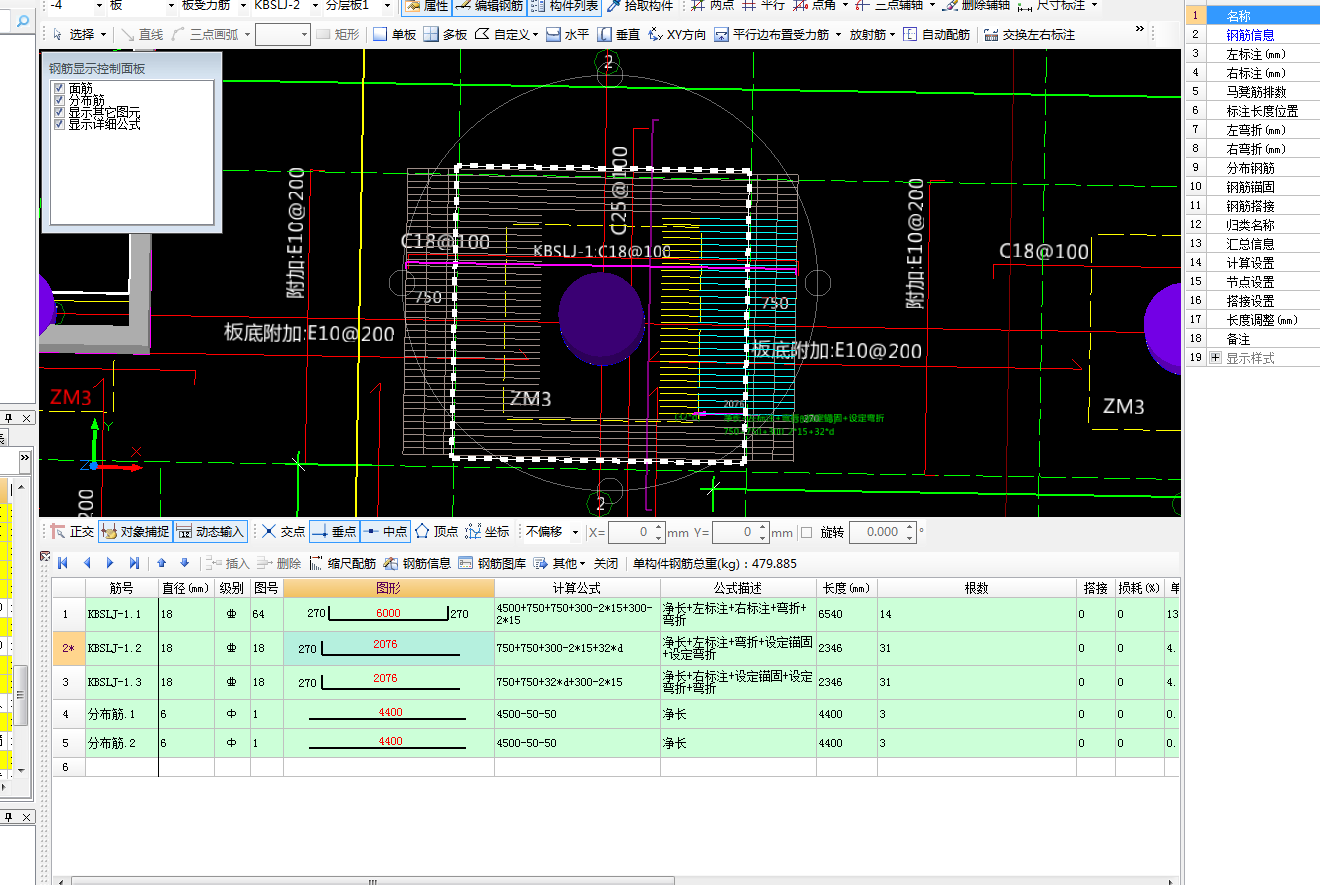Toggle 动态输入 dynamic input
1320x885 pixels.
point(210,532)
